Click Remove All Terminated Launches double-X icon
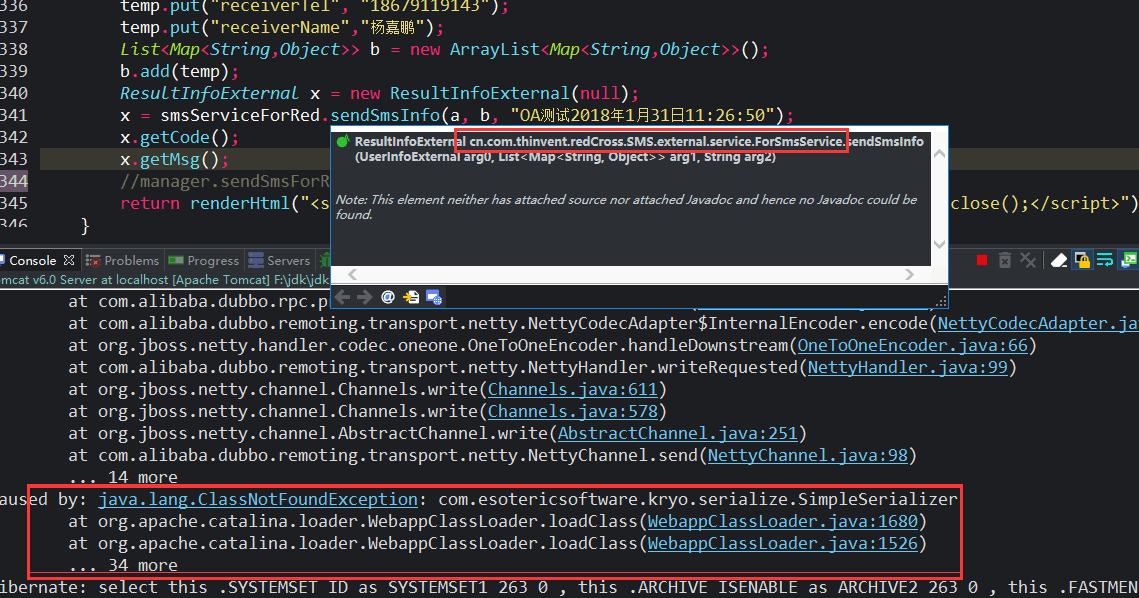Viewport: 1139px width, 598px height. pos(1028,260)
